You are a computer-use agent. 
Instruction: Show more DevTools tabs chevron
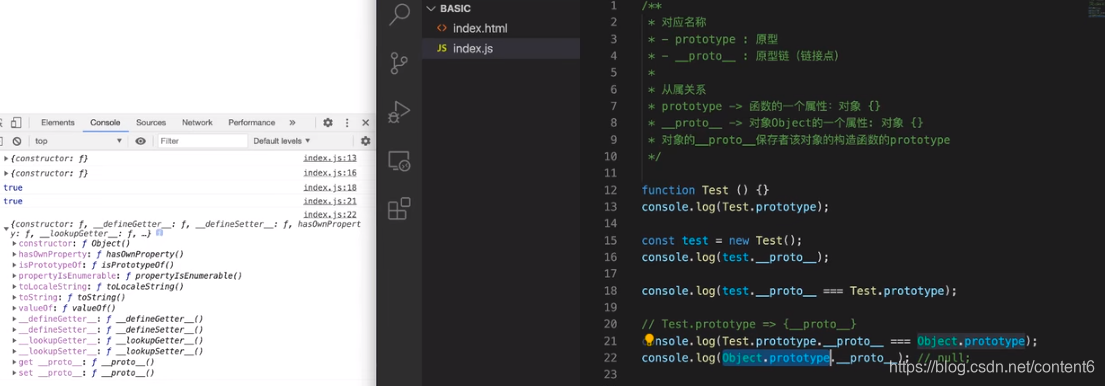292,123
